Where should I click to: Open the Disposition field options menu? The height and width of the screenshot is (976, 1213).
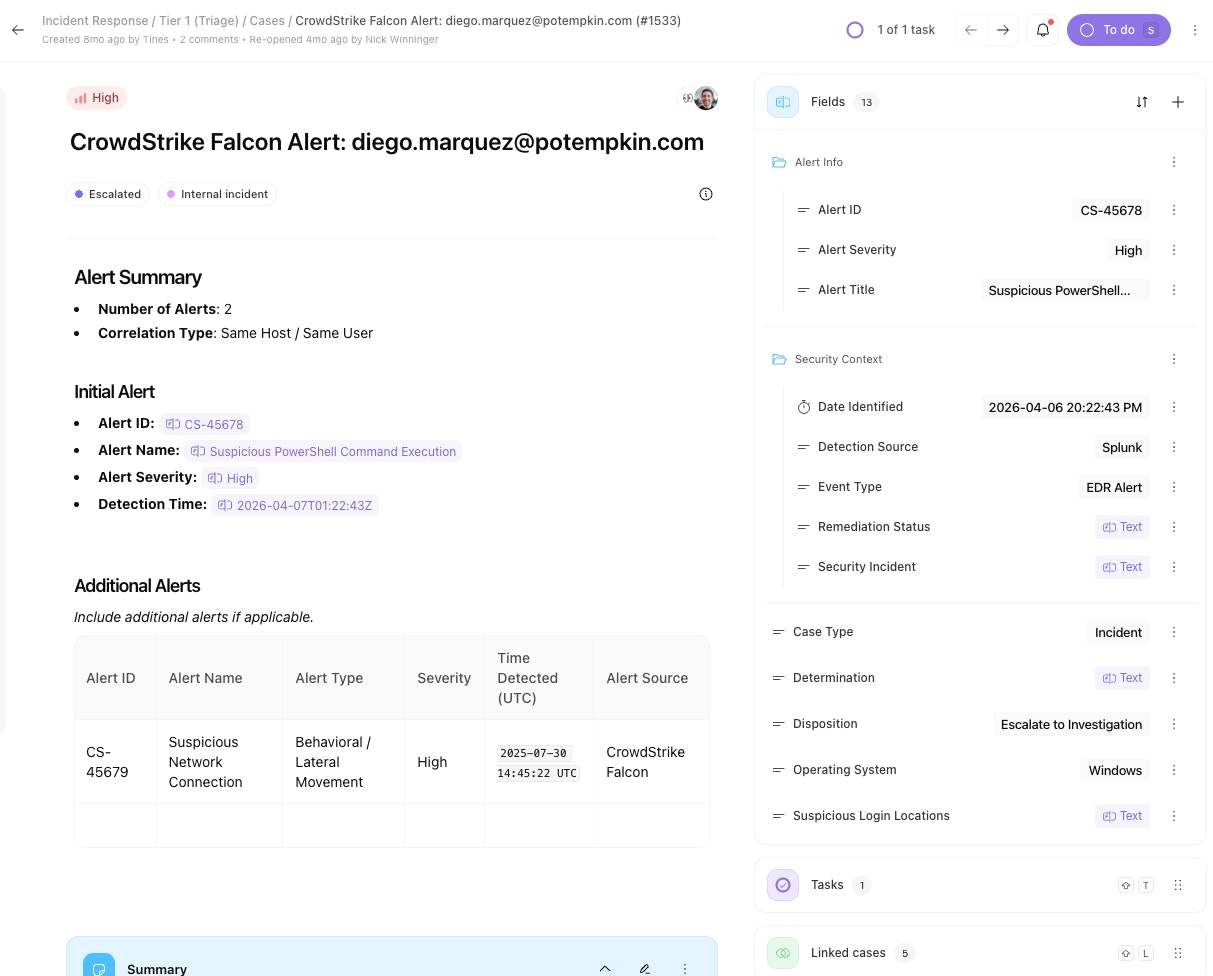(1174, 724)
